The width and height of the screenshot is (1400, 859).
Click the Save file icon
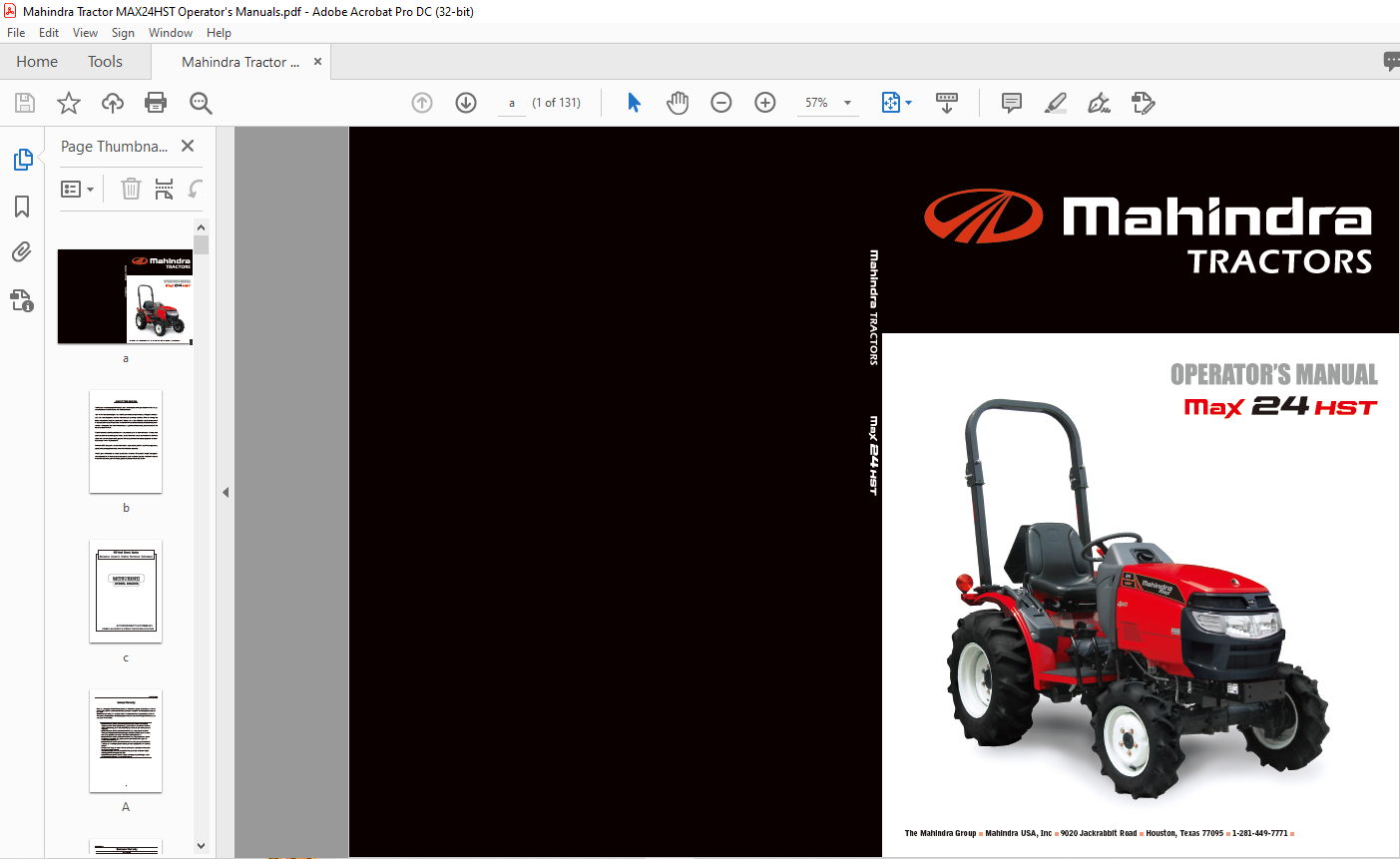pyautogui.click(x=25, y=103)
